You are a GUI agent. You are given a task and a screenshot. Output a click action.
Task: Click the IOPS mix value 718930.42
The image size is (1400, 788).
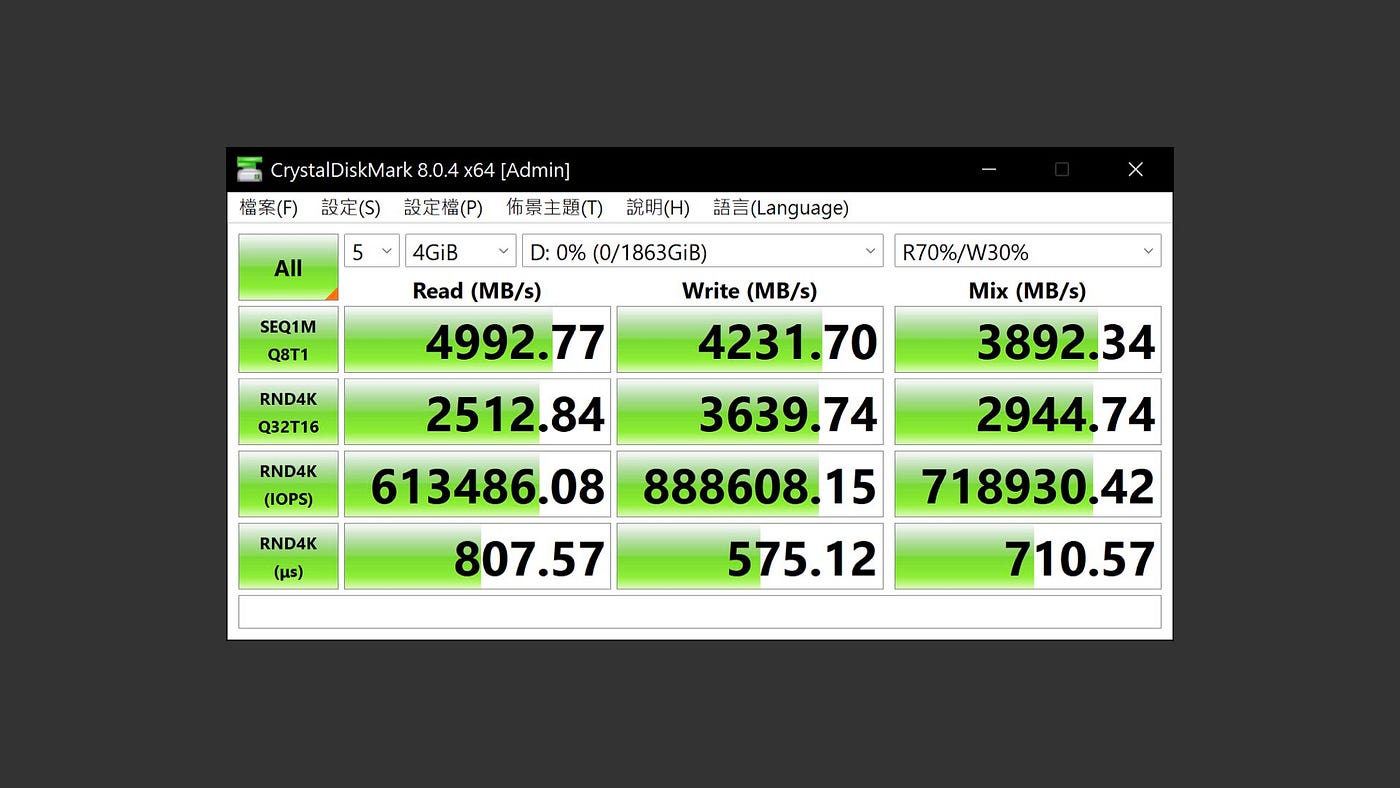1028,484
